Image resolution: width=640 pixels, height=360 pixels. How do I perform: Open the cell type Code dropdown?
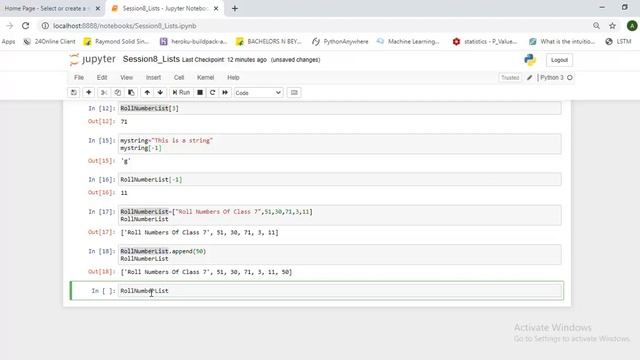[x=258, y=93]
